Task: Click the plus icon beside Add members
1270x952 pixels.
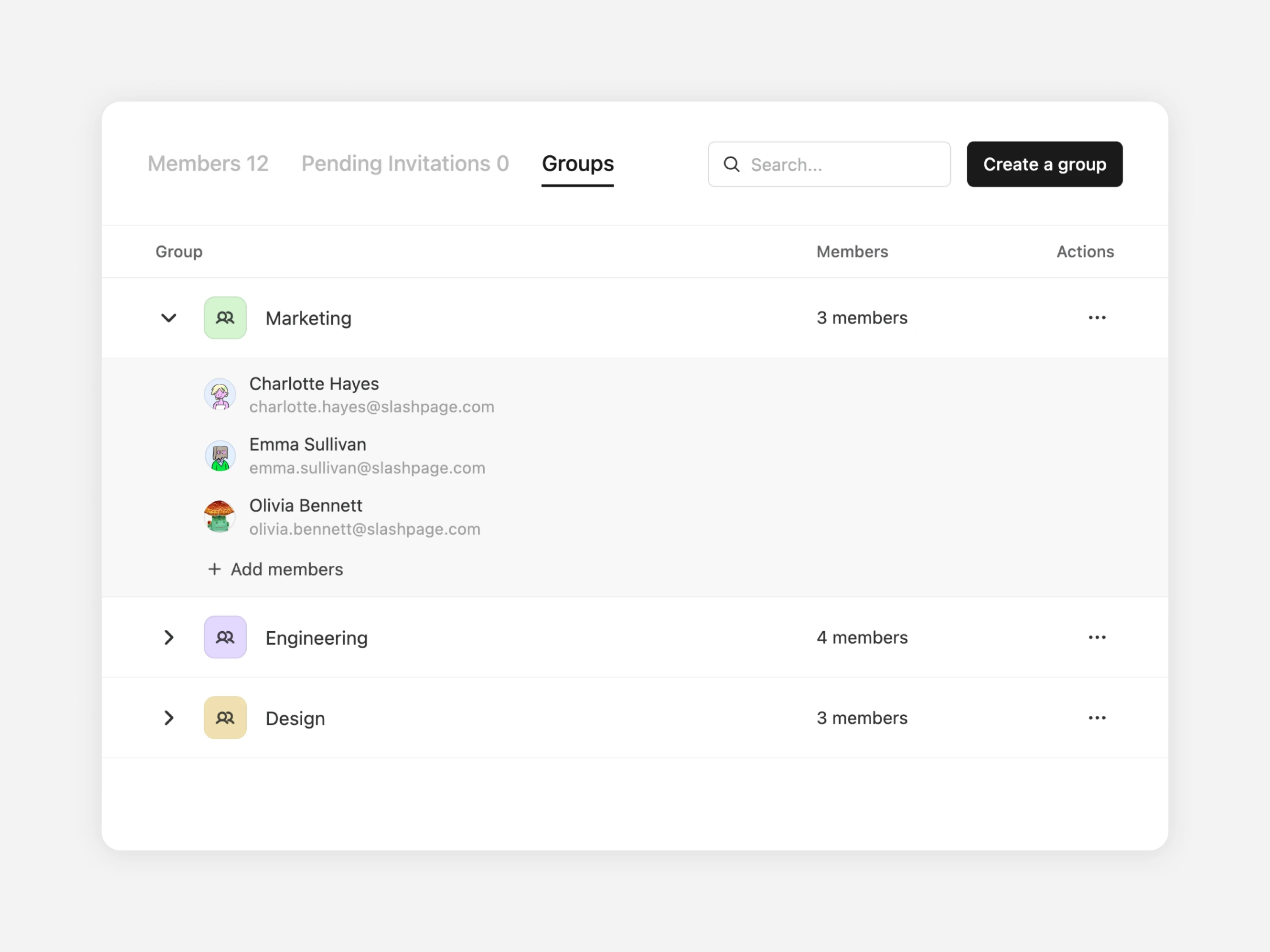Action: 214,569
